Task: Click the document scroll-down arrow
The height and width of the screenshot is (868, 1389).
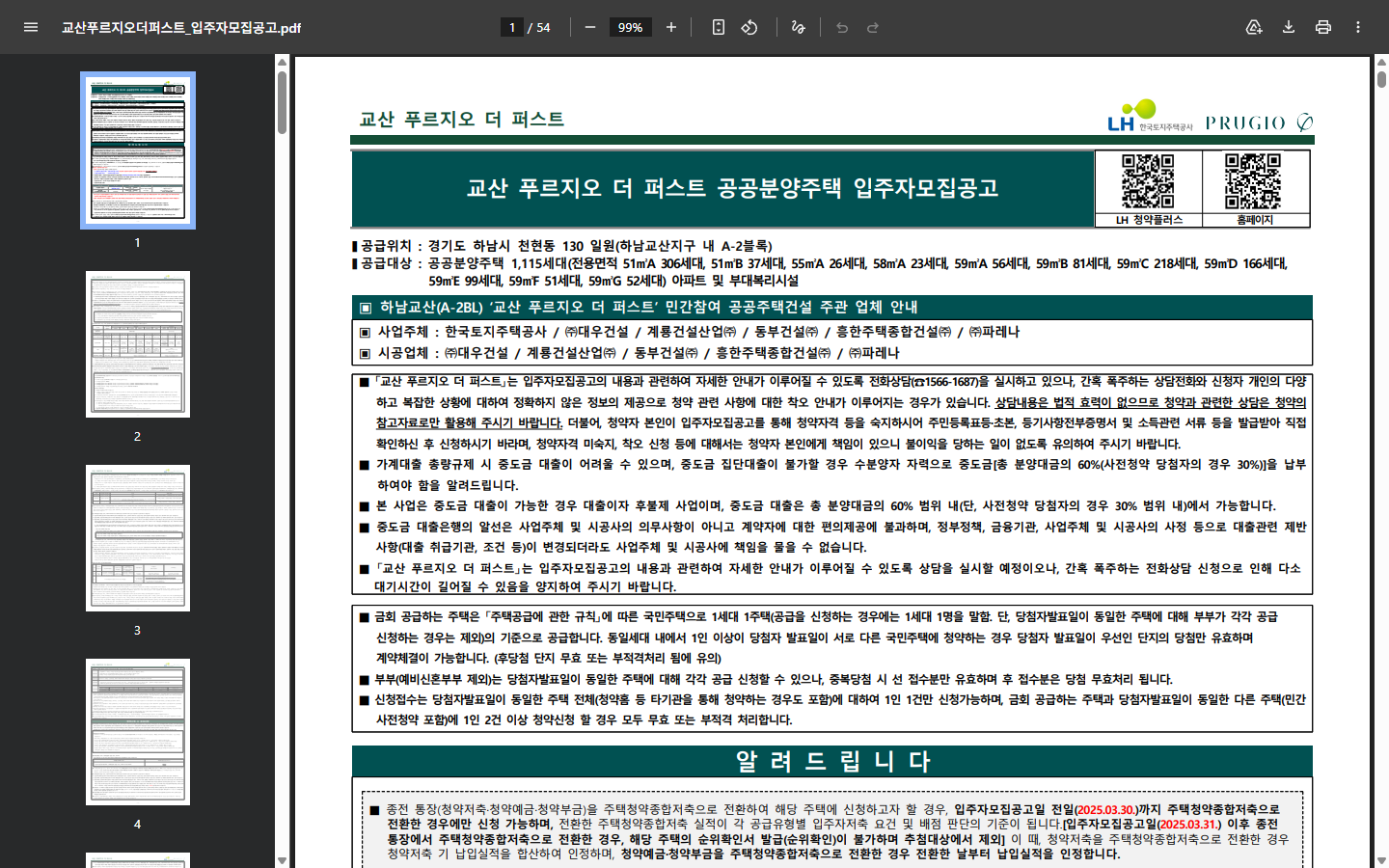Action: click(1381, 860)
